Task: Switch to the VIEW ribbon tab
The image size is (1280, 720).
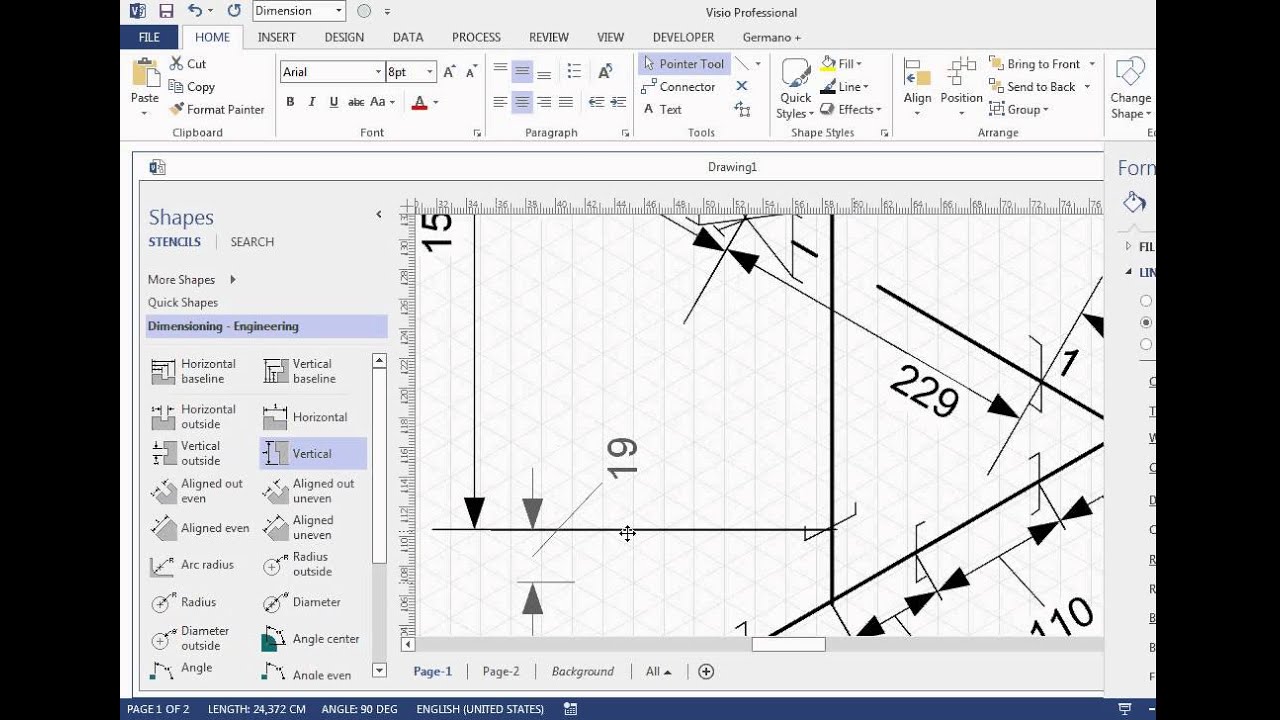Action: (610, 37)
